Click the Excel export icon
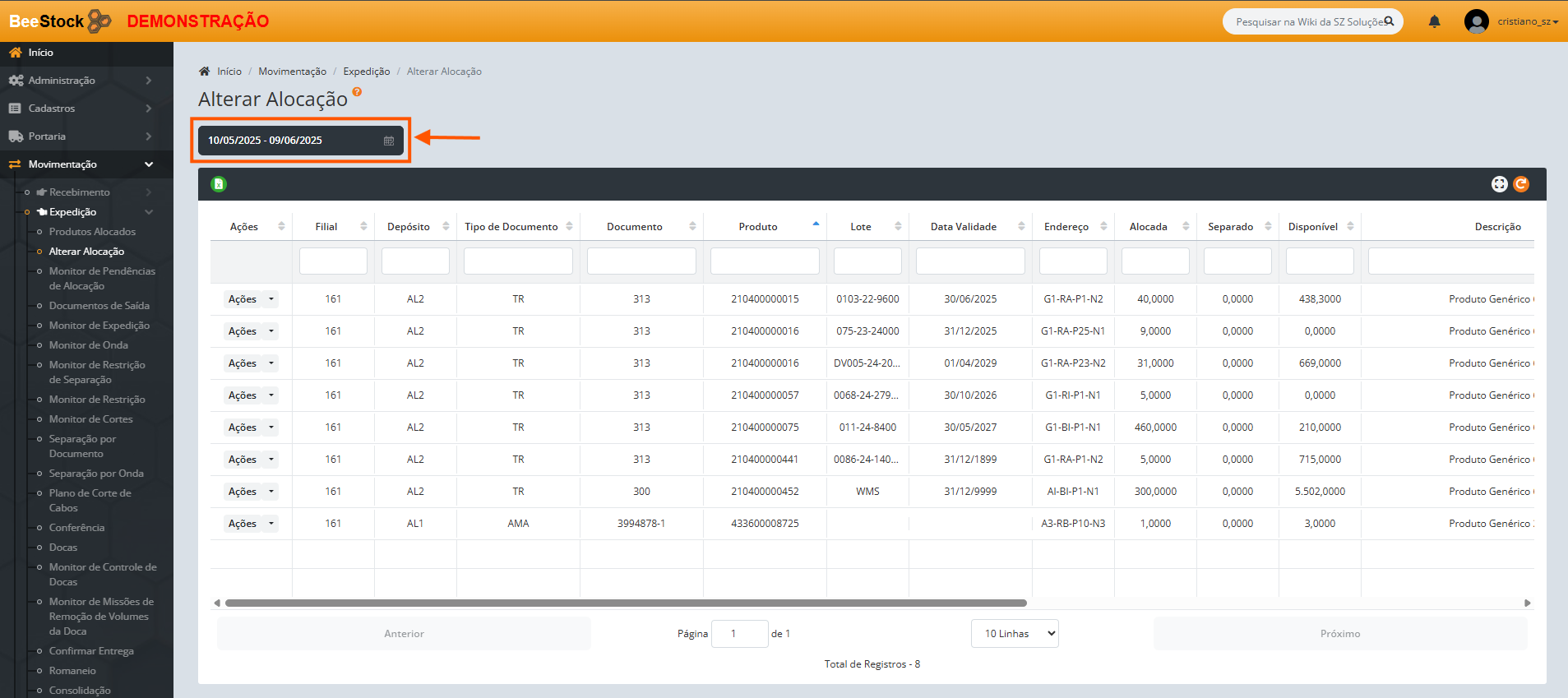The image size is (1568, 698). (219, 184)
